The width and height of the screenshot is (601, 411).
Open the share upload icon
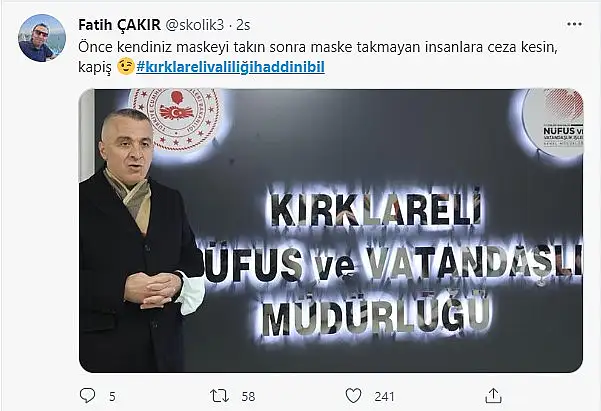pyautogui.click(x=493, y=395)
